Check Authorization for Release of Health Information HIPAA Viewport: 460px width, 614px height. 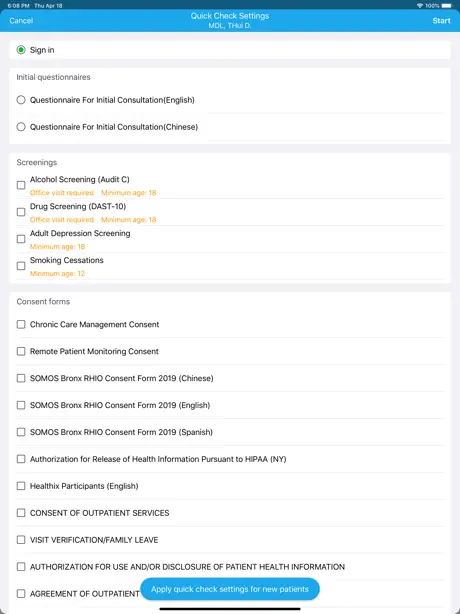point(21,459)
